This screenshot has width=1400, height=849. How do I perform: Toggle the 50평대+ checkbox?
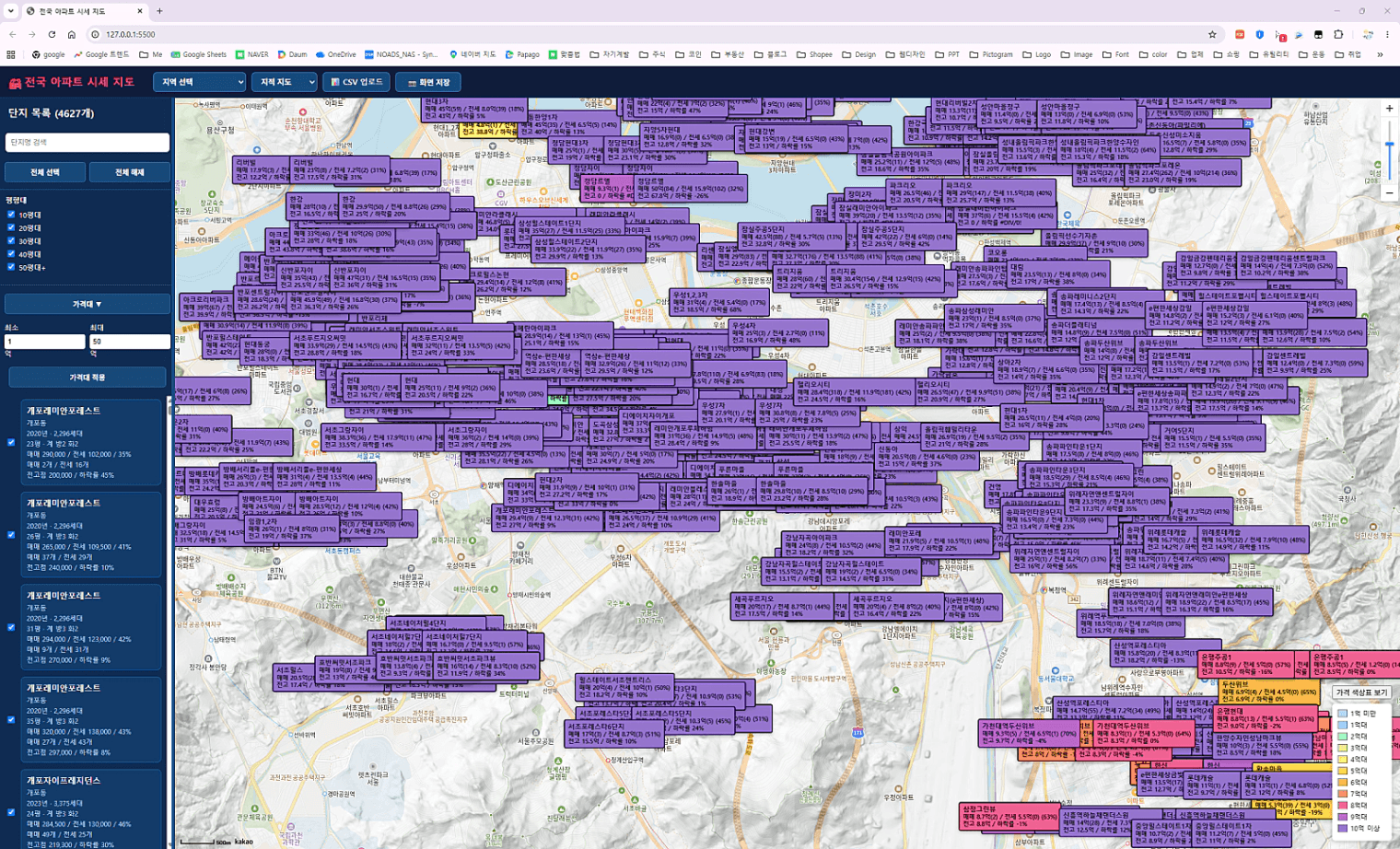click(11, 267)
